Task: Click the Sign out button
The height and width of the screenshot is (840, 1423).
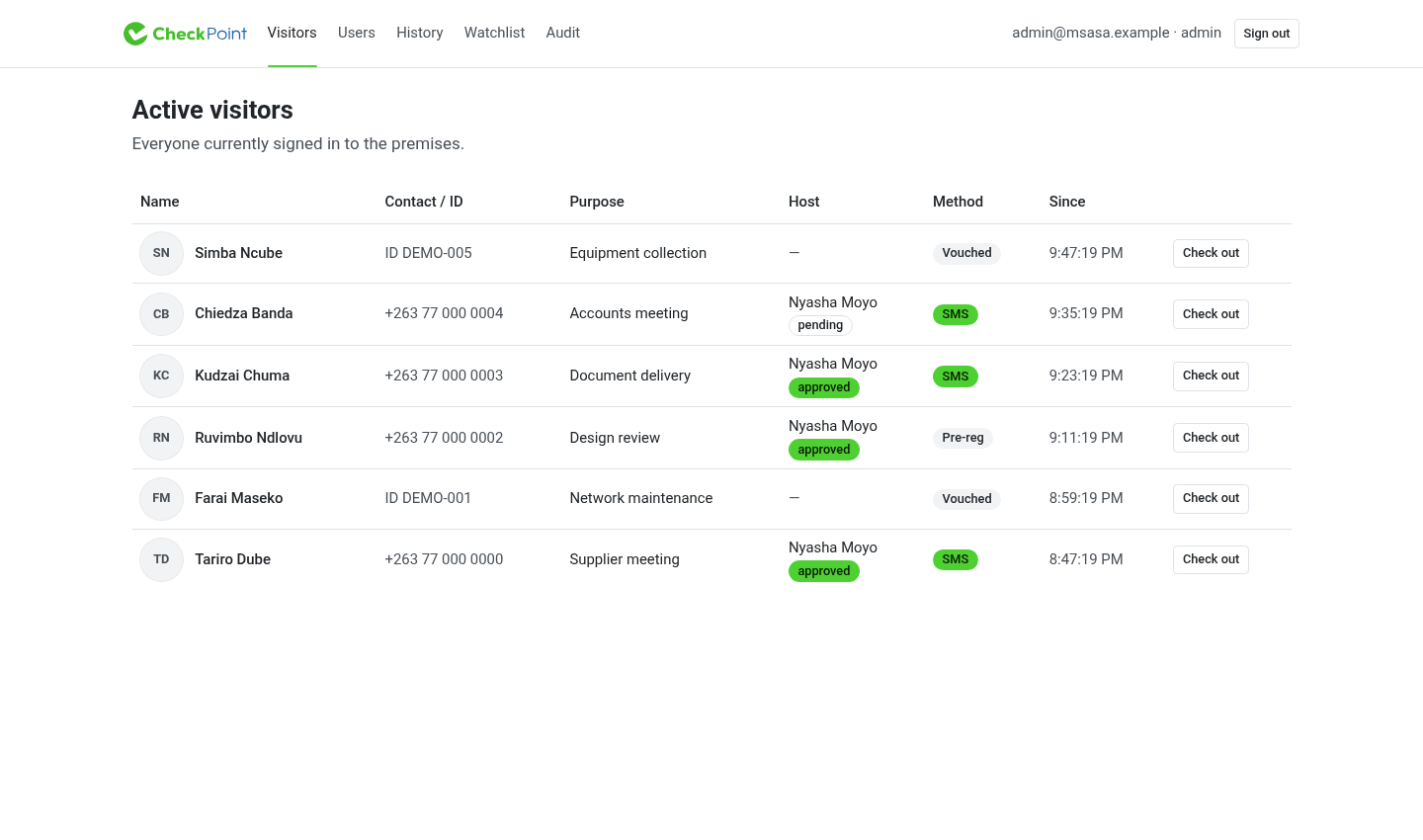Action: [x=1267, y=34]
